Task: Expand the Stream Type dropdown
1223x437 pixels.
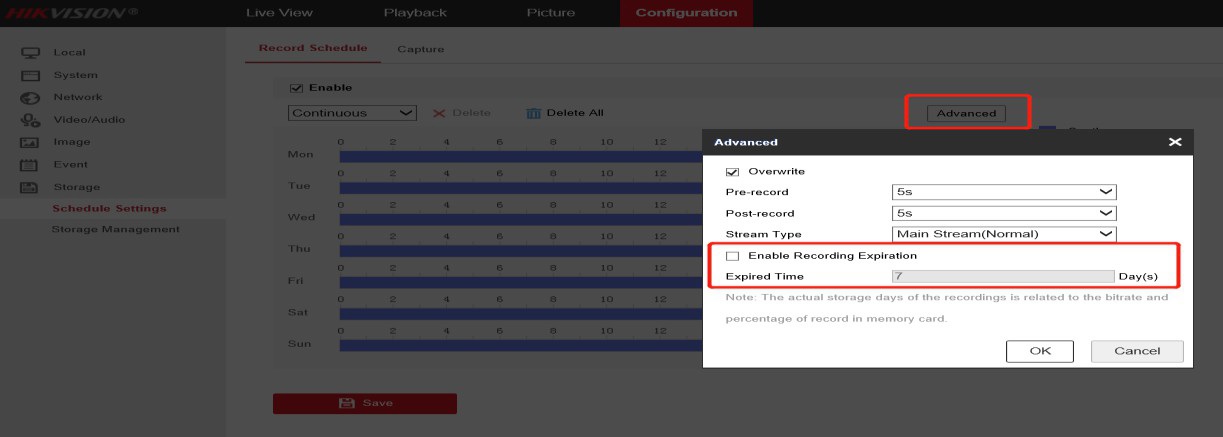Action: point(1003,234)
